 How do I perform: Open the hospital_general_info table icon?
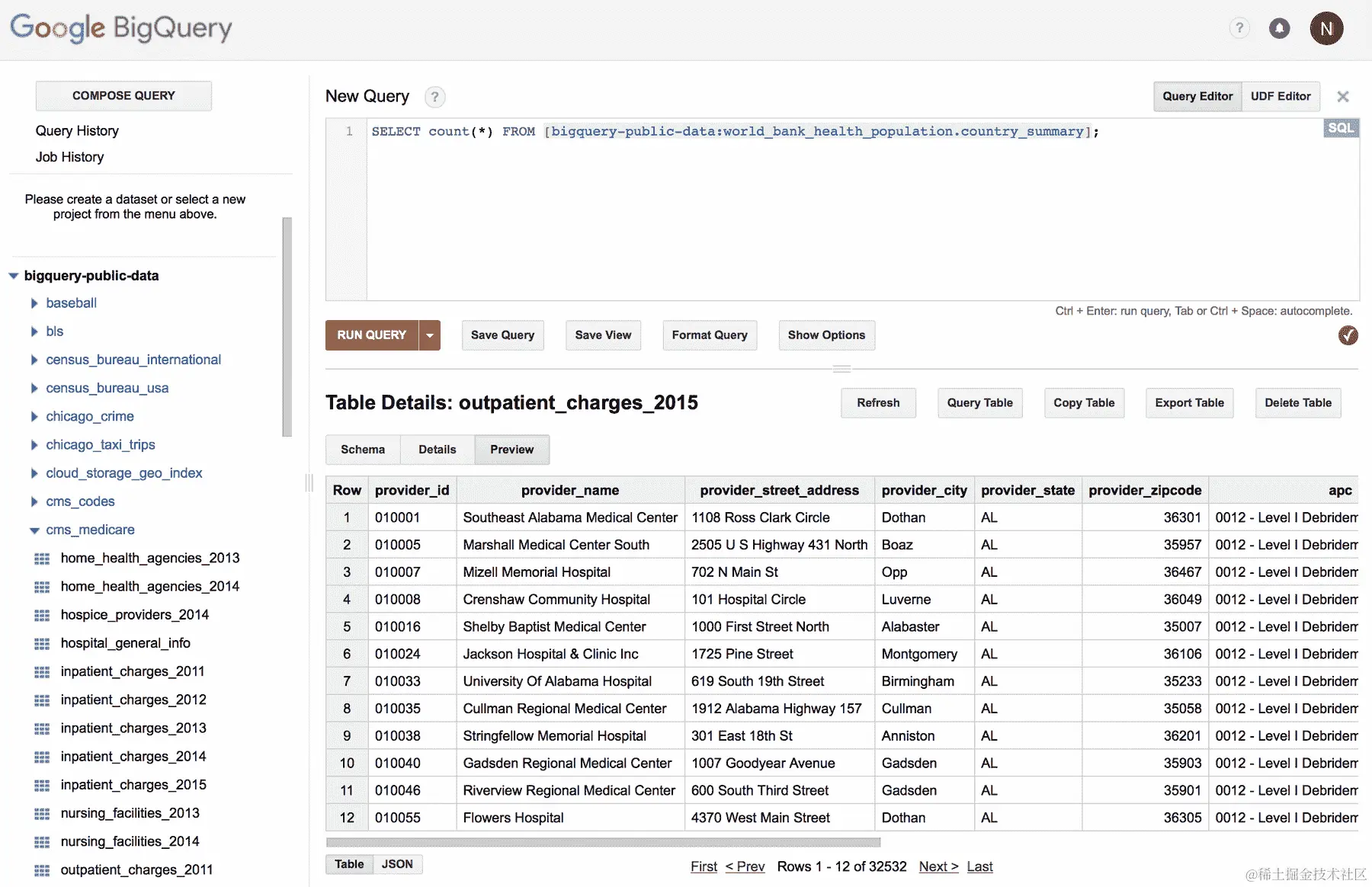pos(42,644)
